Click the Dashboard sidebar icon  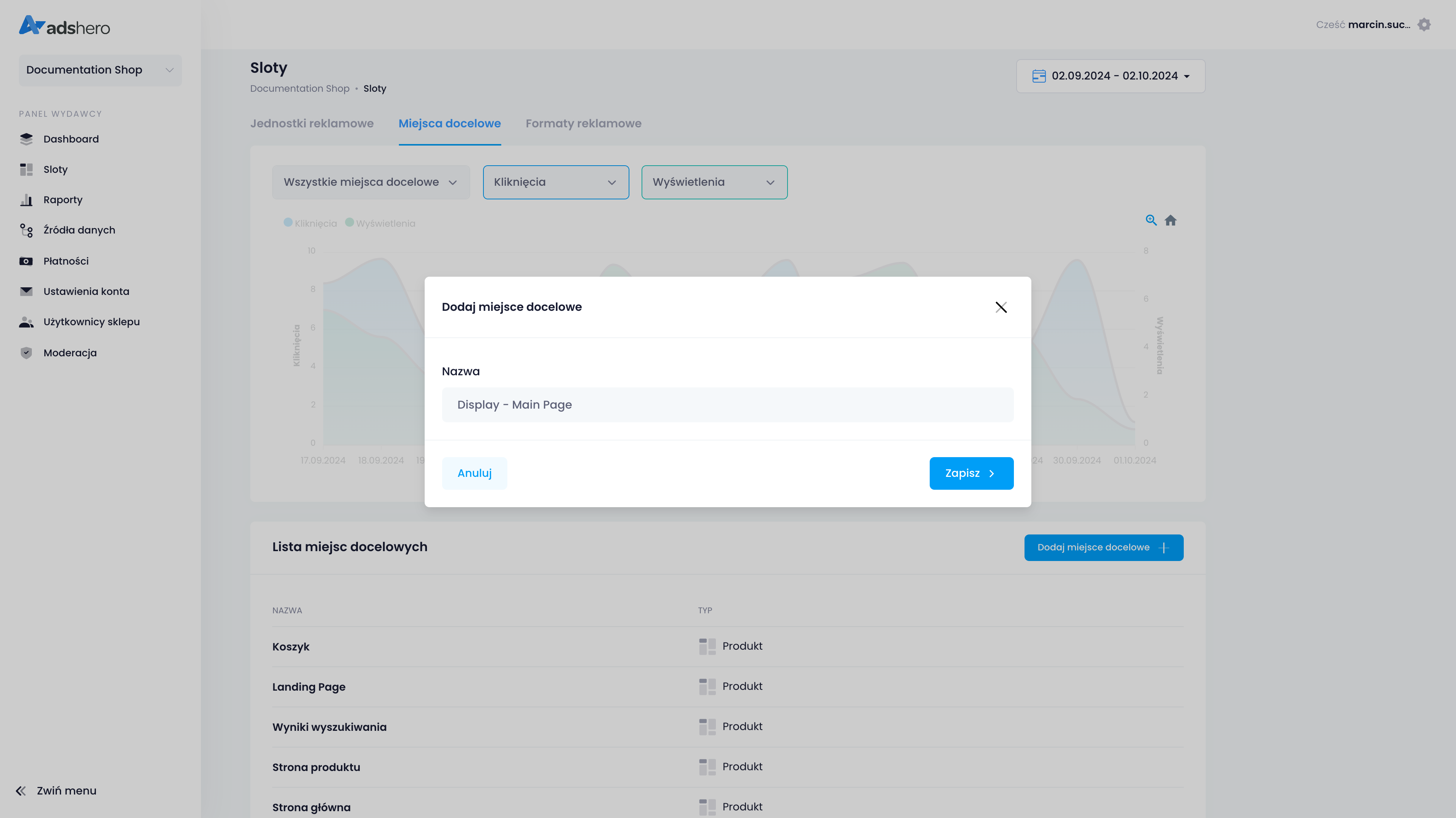click(x=26, y=139)
